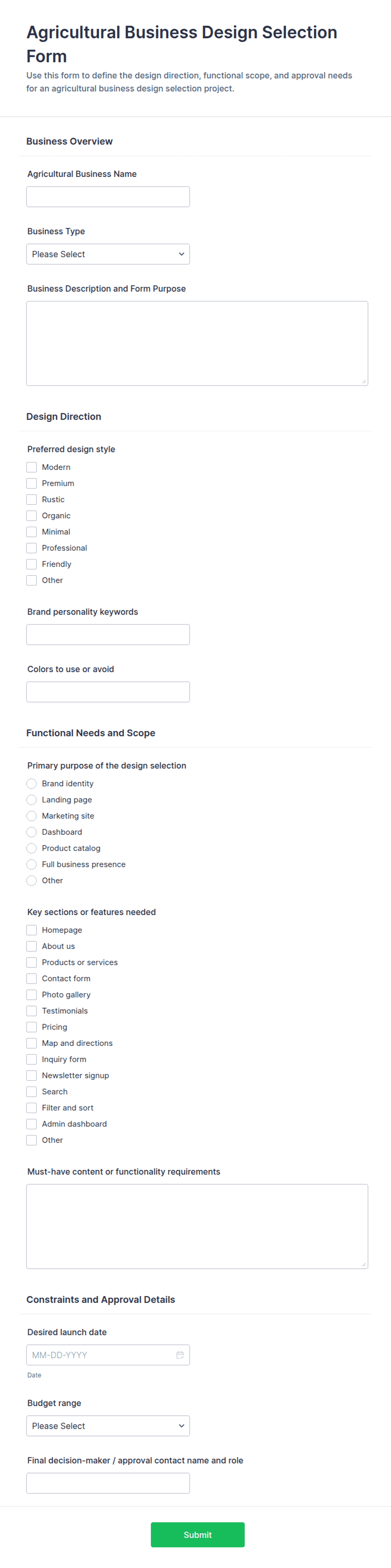Viewport: 391px width, 1568px height.
Task: Check the Modern design style box
Action: (x=32, y=467)
